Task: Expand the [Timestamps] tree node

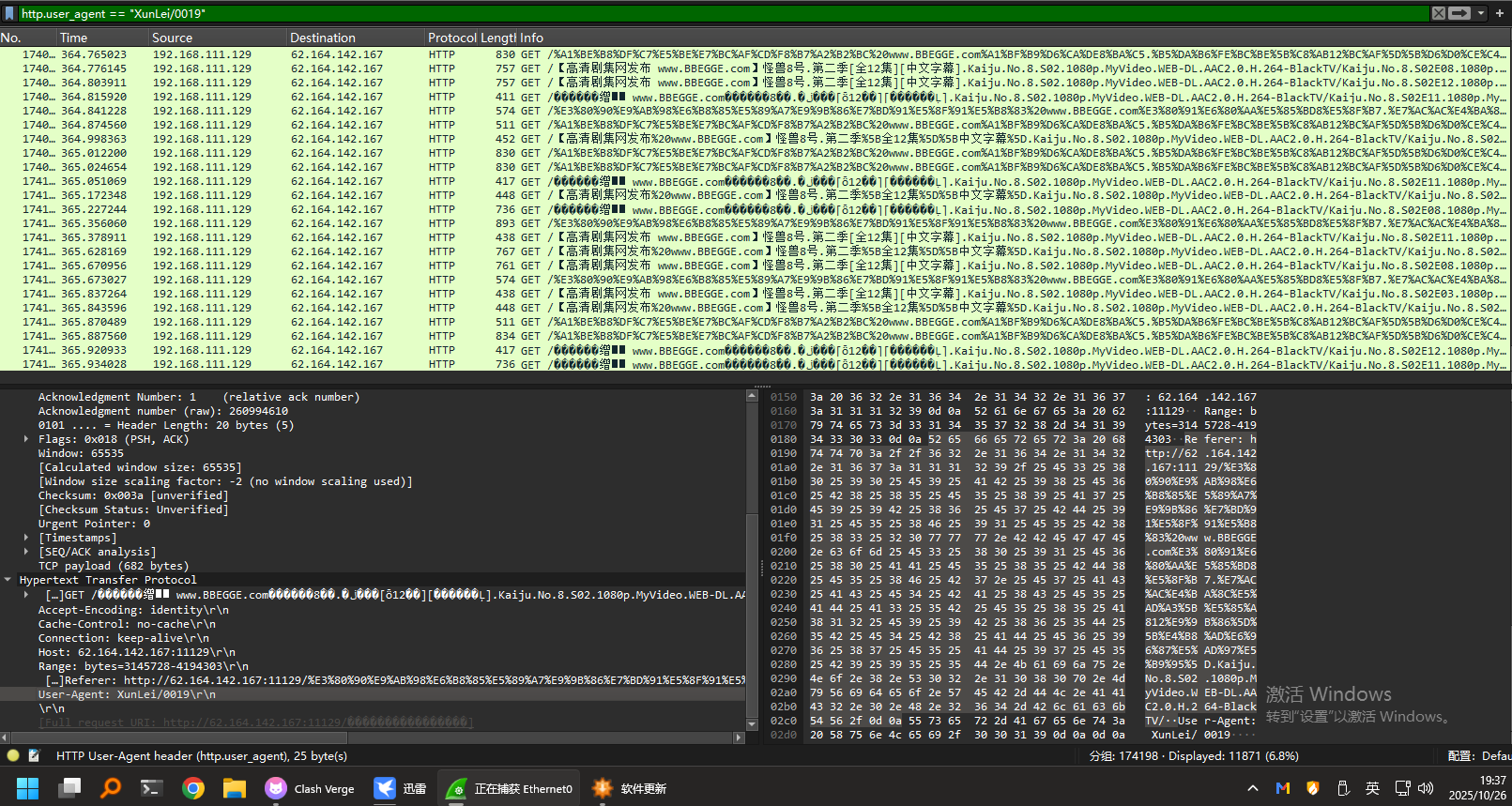Action: tap(26, 538)
